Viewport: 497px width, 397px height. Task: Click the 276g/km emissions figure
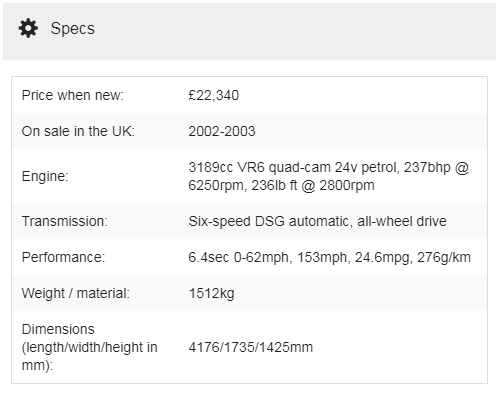pos(444,258)
